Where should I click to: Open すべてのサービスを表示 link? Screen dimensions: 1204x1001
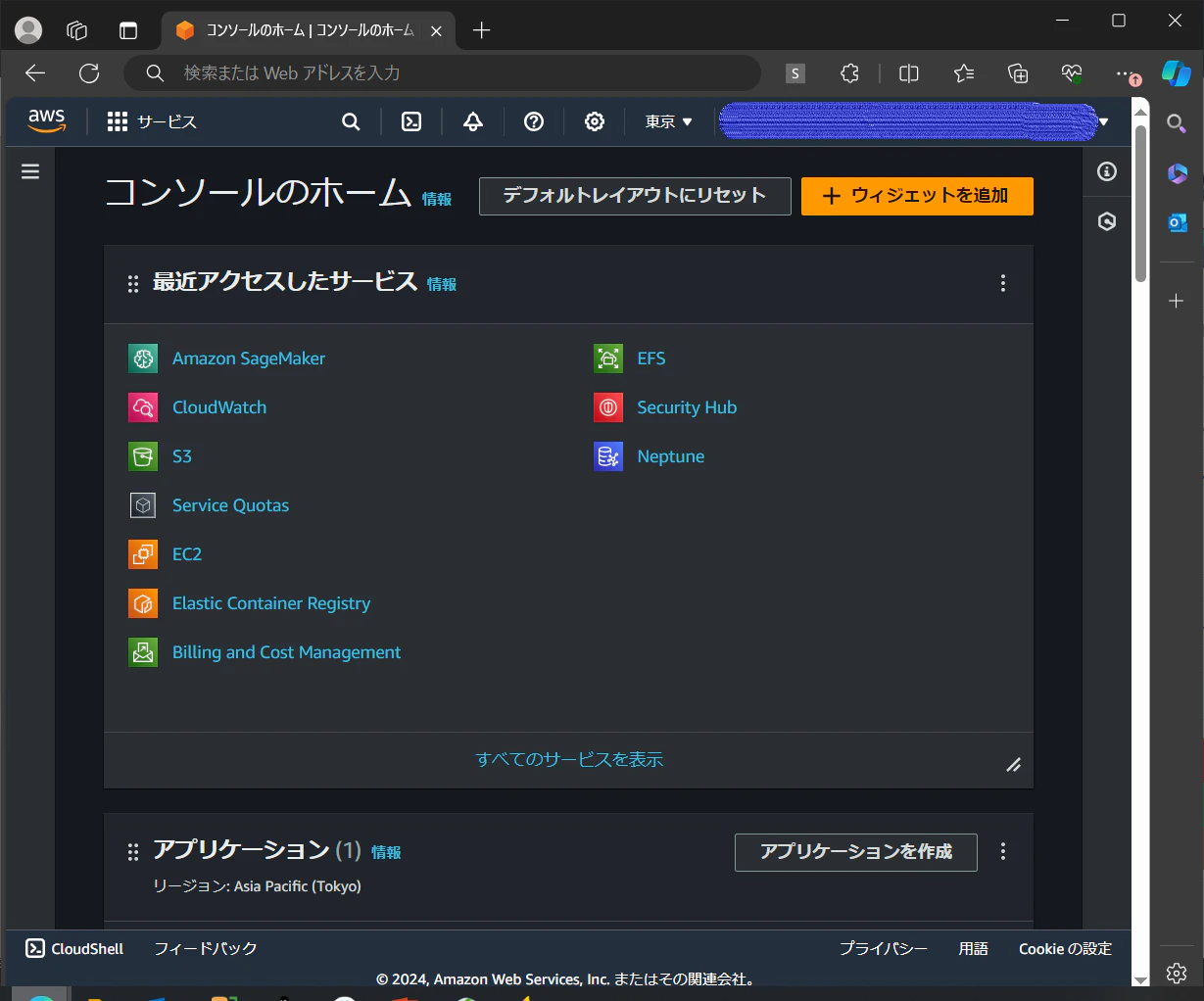[569, 759]
